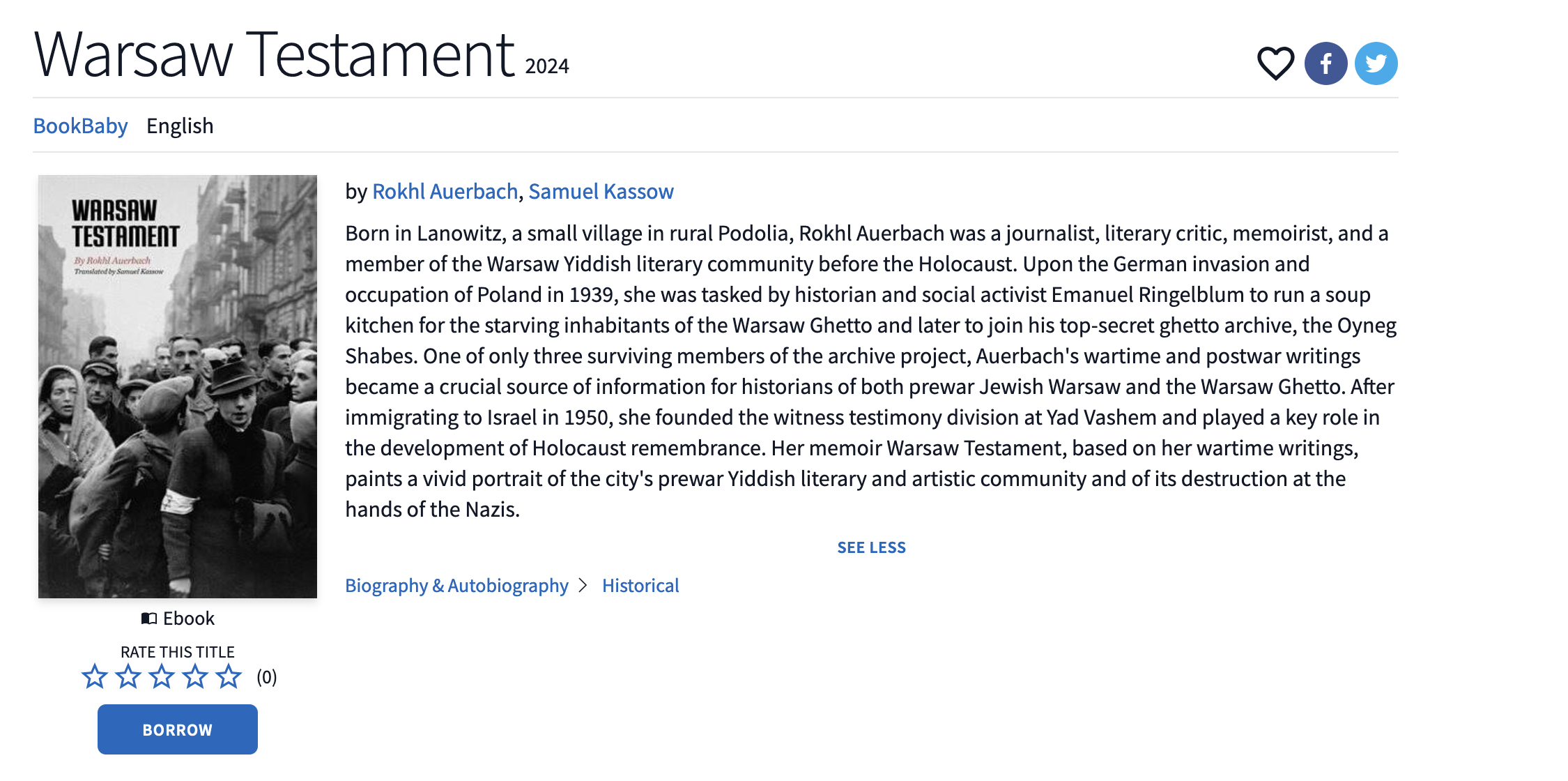Rate title three stars

pos(162,676)
